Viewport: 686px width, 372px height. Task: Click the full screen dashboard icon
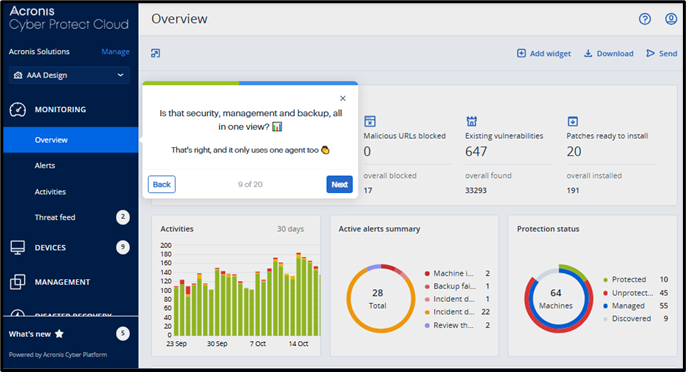click(155, 53)
